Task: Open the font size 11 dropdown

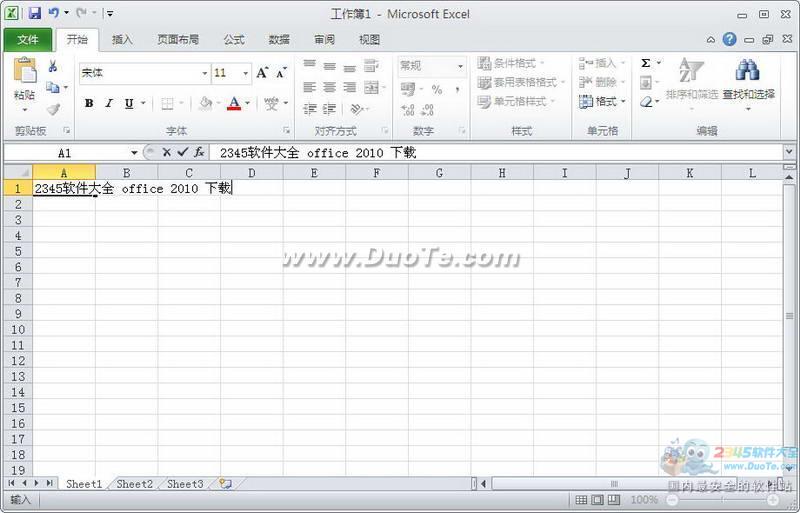Action: click(x=245, y=74)
